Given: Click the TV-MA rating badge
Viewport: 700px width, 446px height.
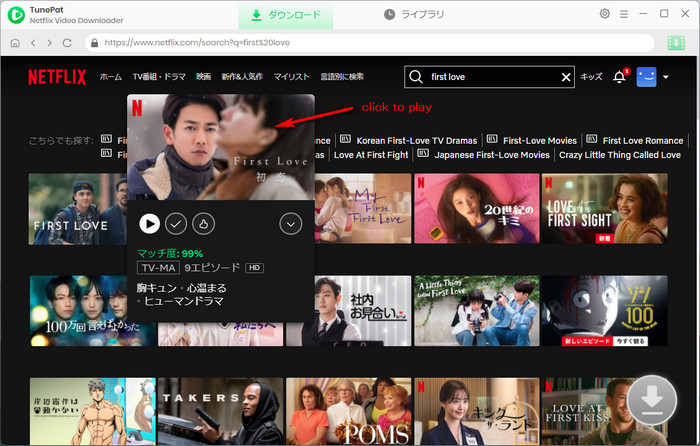Looking at the screenshot, I should click(x=158, y=268).
